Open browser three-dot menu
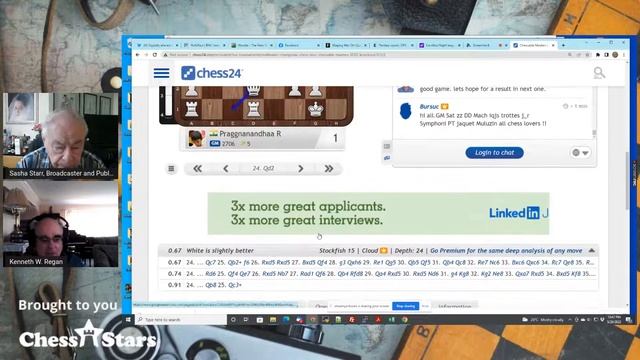640x360 pixels. point(624,55)
